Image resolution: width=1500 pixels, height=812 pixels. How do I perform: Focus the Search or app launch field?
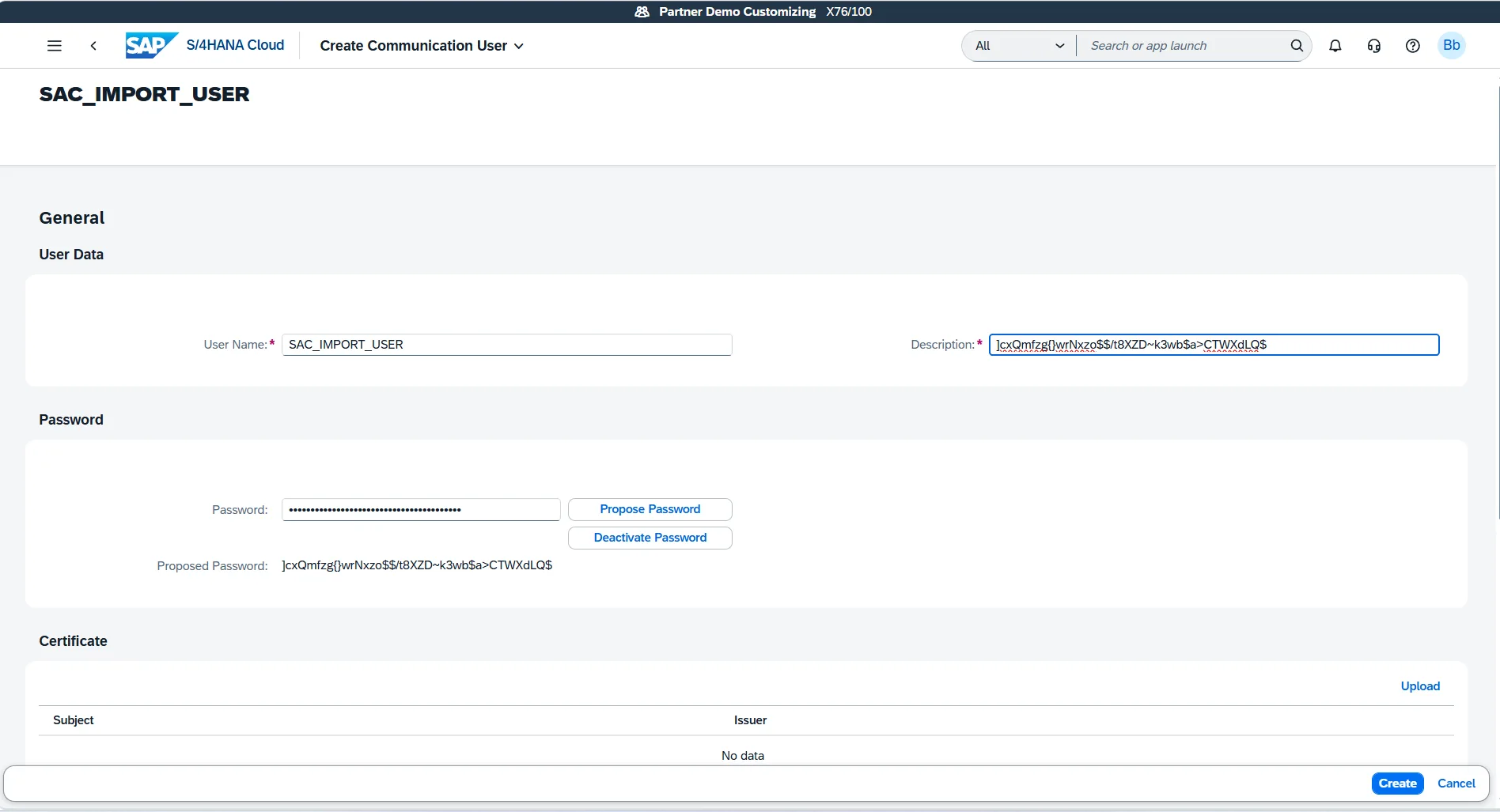click(x=1182, y=46)
